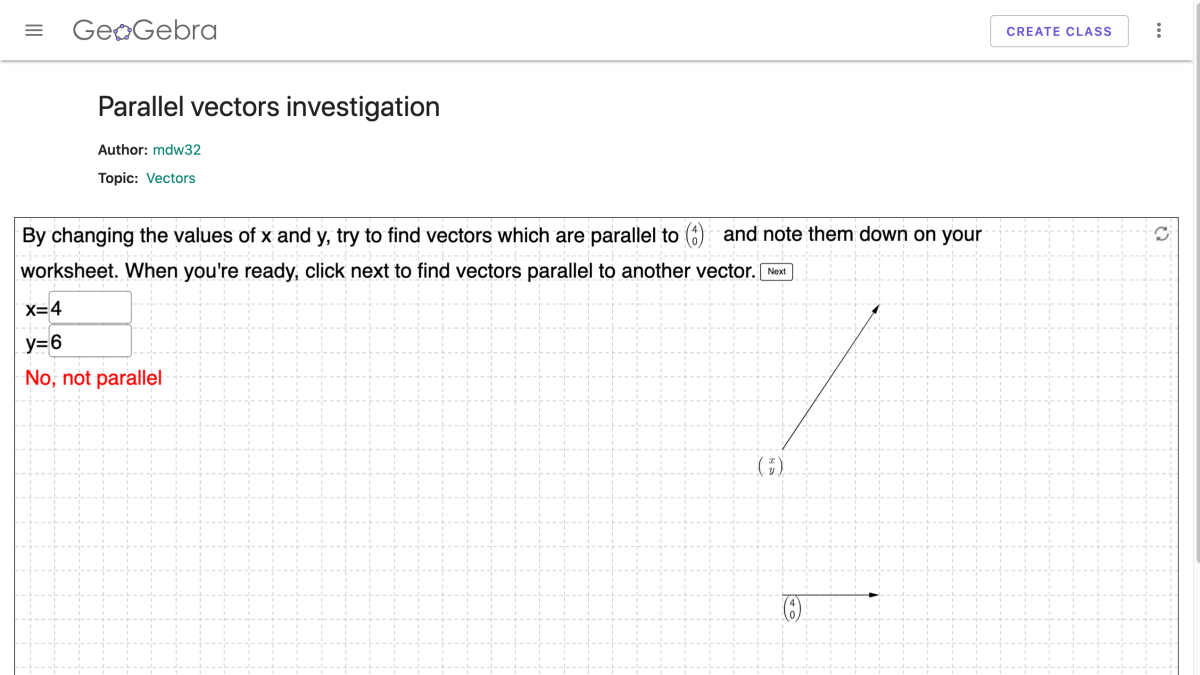
Task: Click an empty grid area of the applet
Action: (400, 500)
